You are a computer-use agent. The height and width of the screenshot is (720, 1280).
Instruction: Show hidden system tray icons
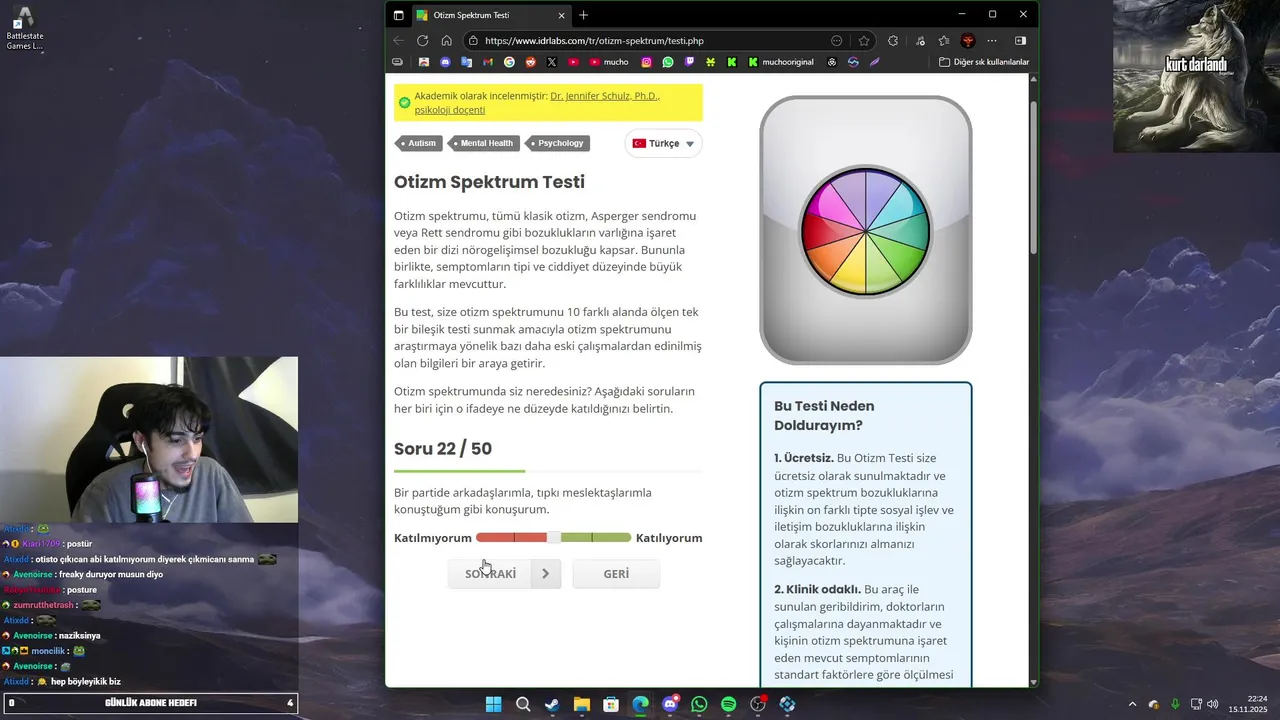point(1132,704)
